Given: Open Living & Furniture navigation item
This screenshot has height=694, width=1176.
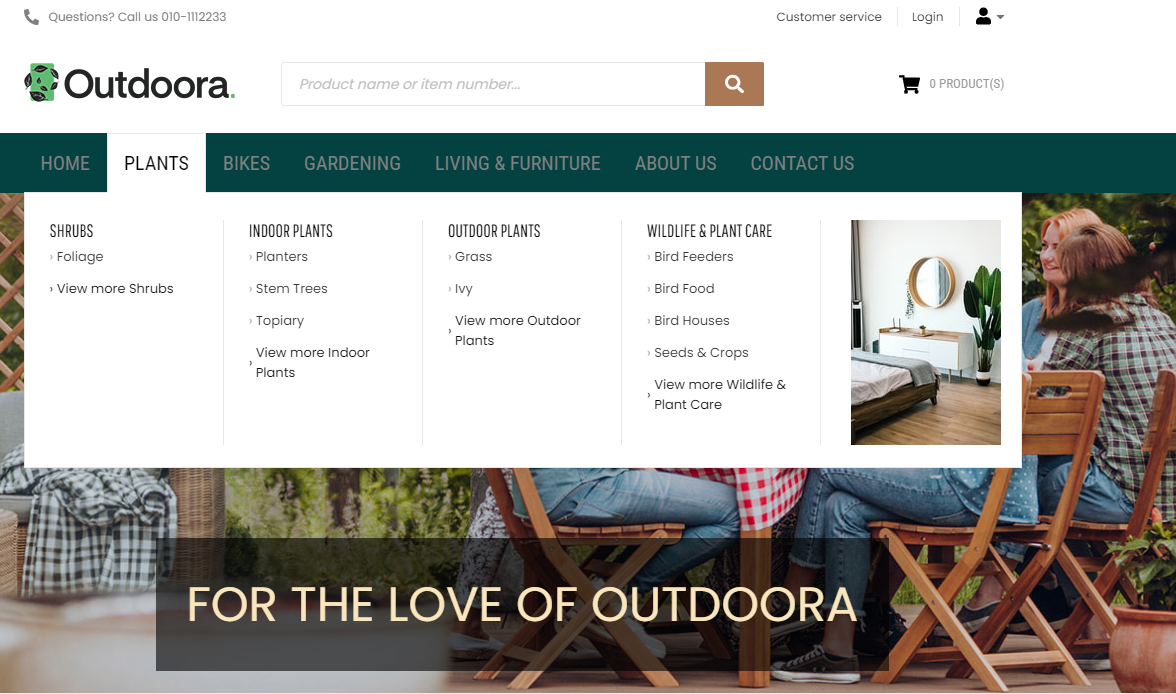Looking at the screenshot, I should tap(518, 163).
